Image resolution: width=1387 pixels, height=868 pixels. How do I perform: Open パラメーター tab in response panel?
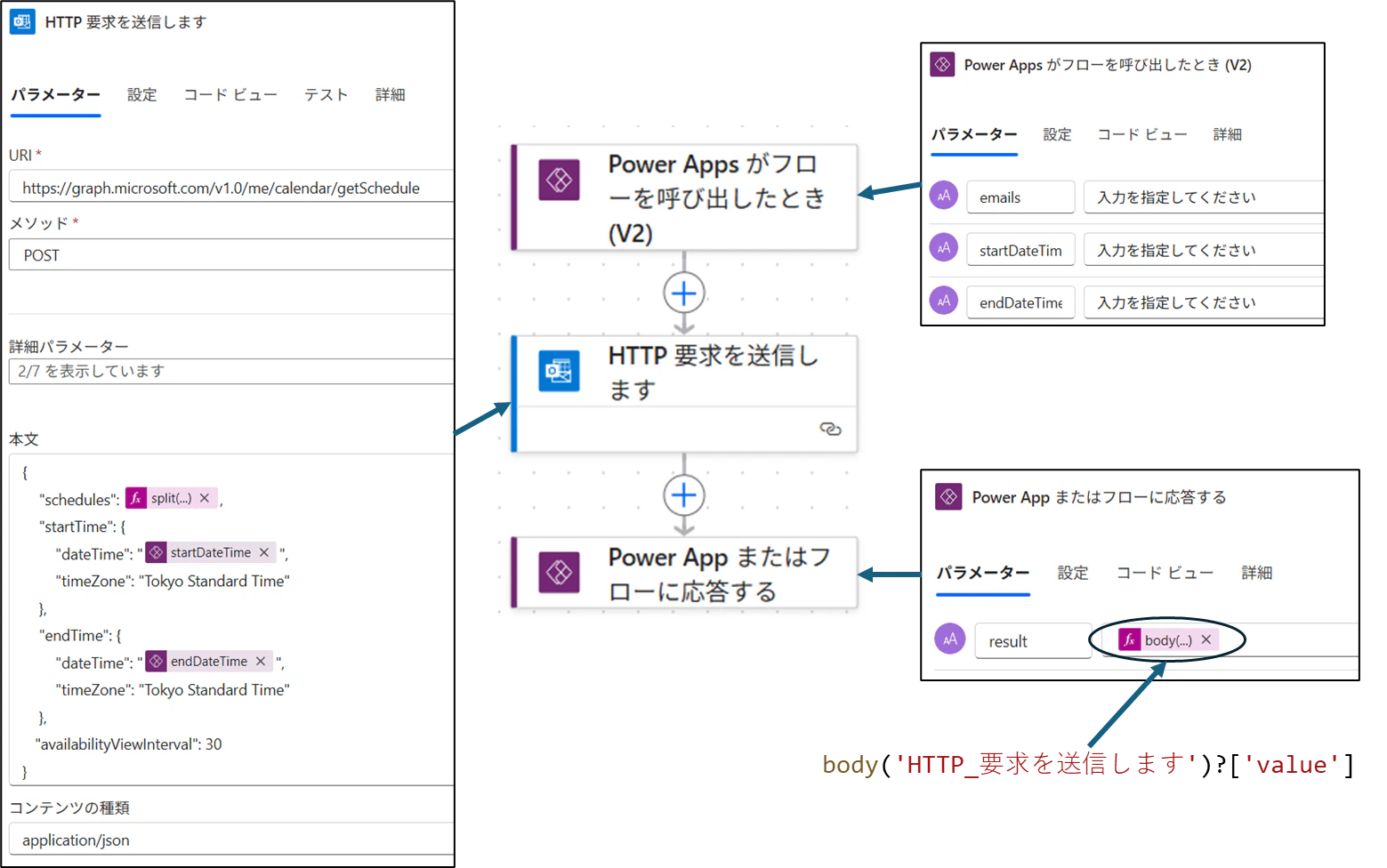983,573
